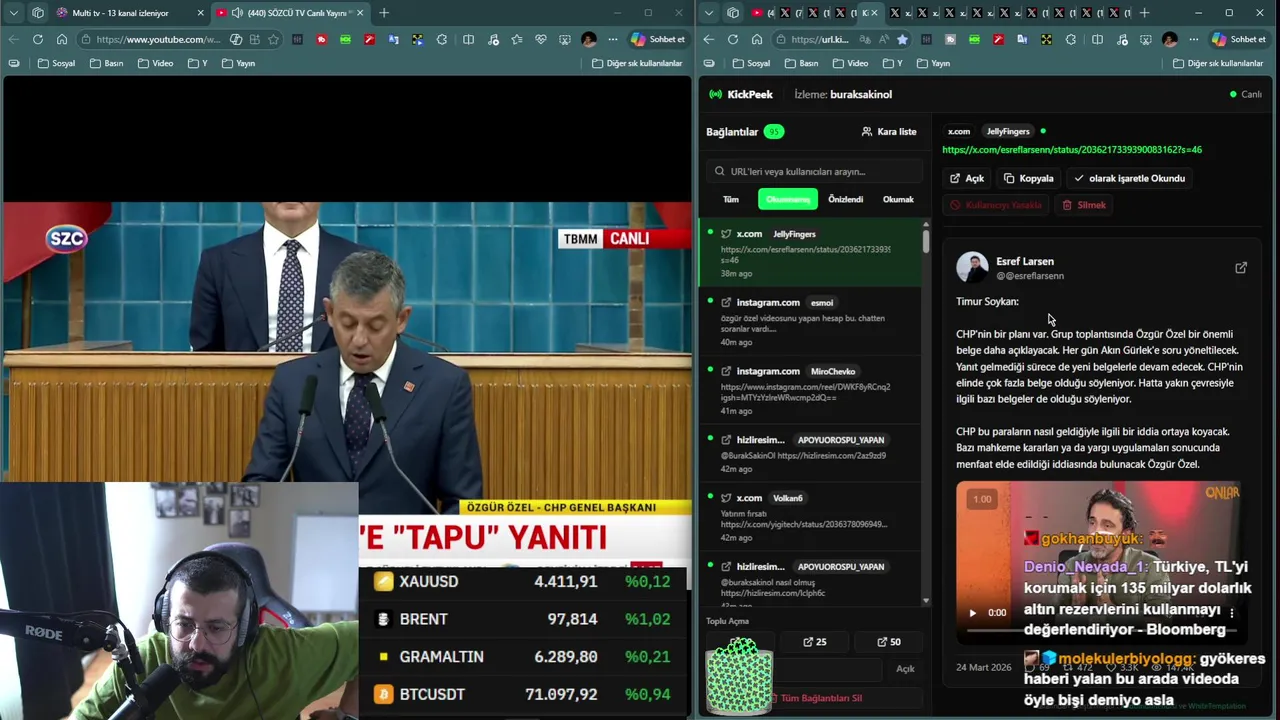
Task: Open the embedded video options menu
Action: tap(1232, 613)
